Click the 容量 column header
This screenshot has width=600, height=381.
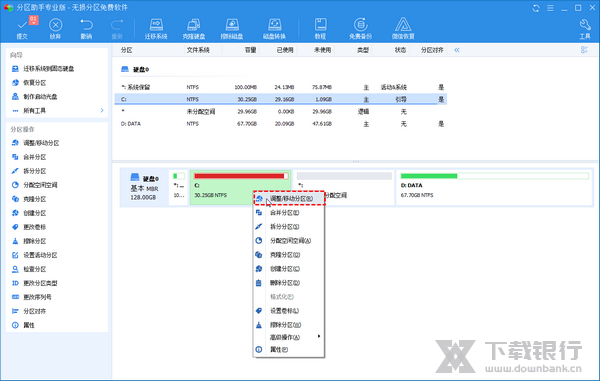click(251, 50)
